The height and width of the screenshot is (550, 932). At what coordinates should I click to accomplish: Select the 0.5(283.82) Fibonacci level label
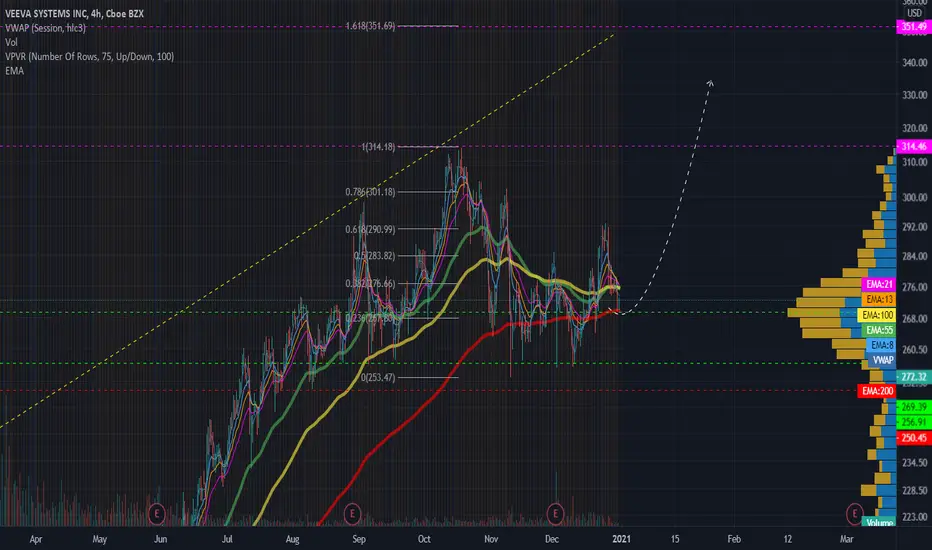[x=374, y=256]
